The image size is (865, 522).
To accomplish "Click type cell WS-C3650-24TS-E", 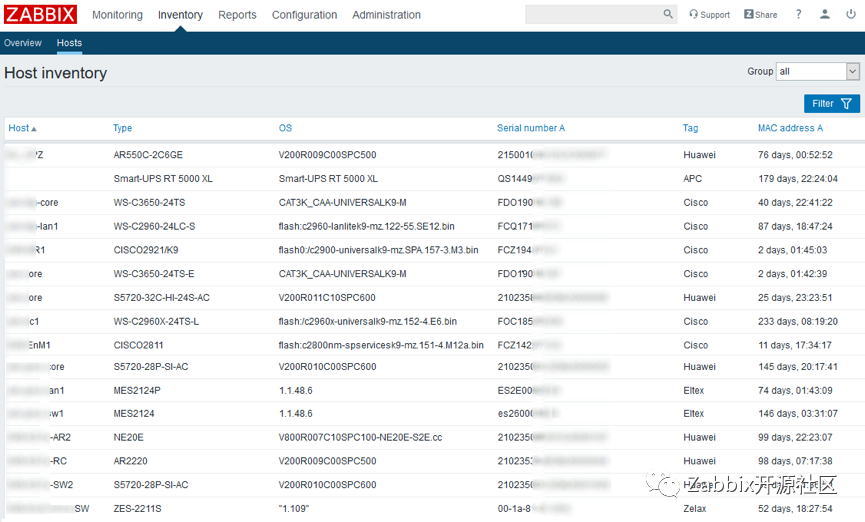I will pos(154,274).
